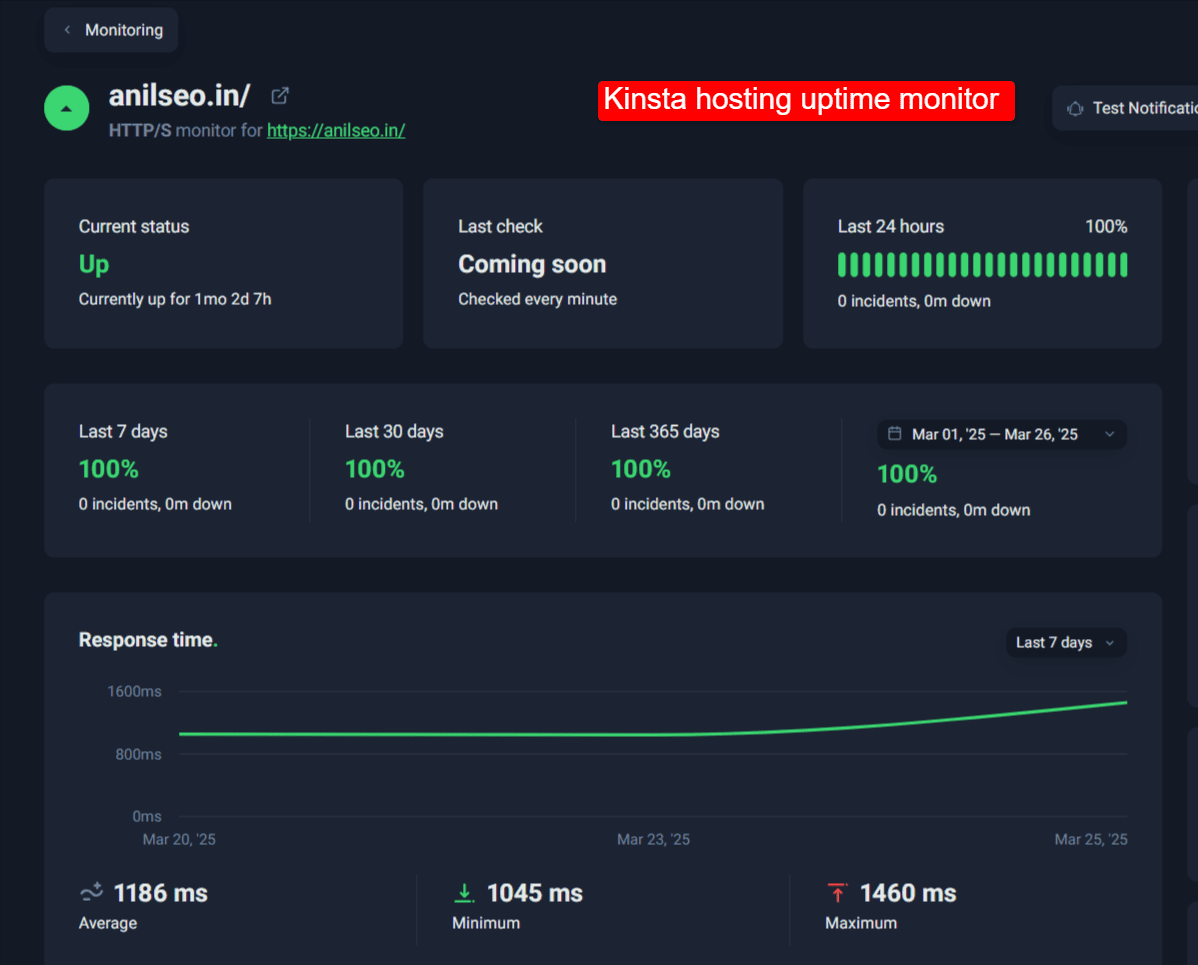1198x965 pixels.
Task: Click the 'Currently up for 1mo 2d 7h' text
Action: (x=175, y=299)
